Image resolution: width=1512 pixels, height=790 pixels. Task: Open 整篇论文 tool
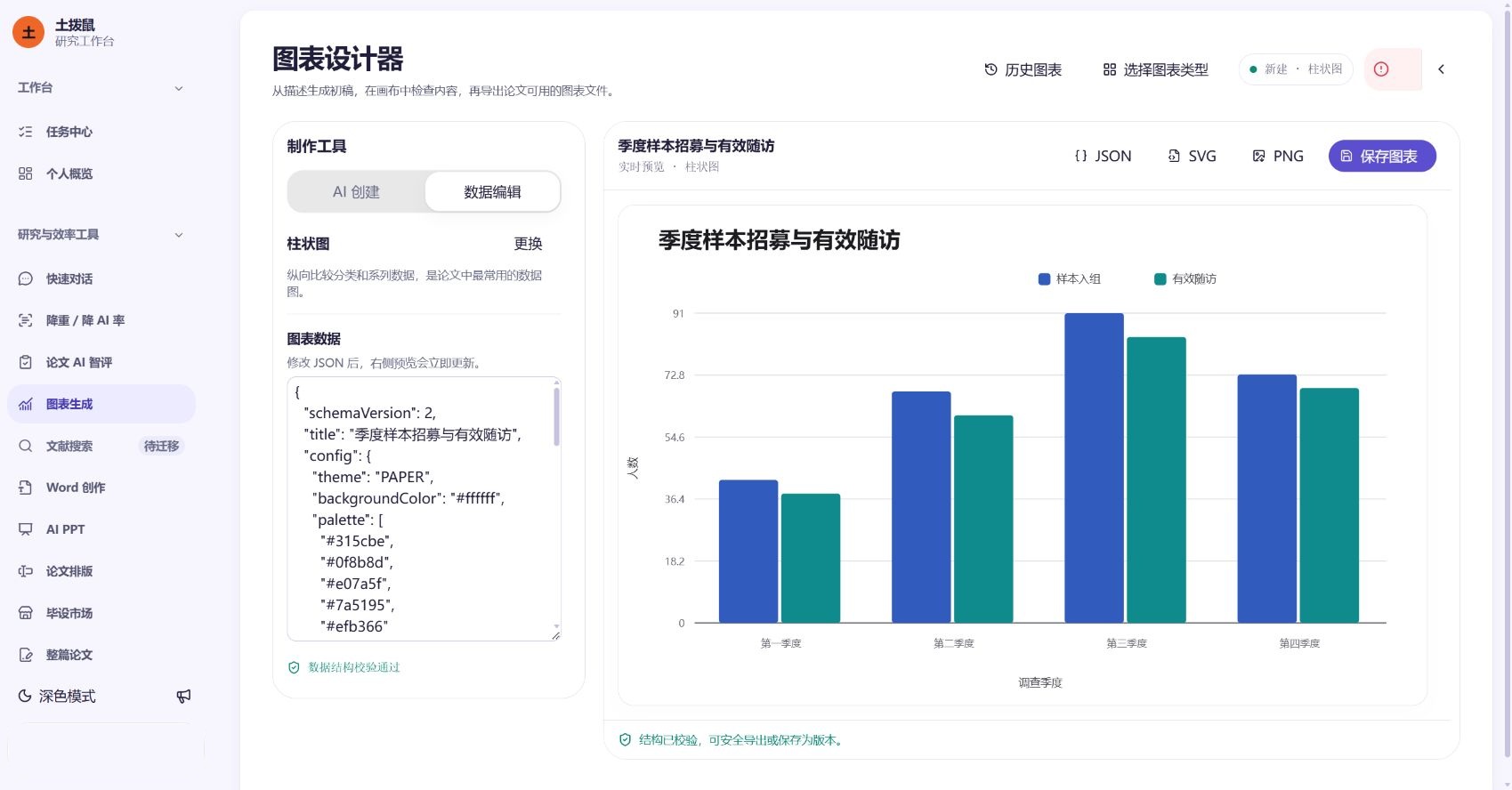click(101, 655)
